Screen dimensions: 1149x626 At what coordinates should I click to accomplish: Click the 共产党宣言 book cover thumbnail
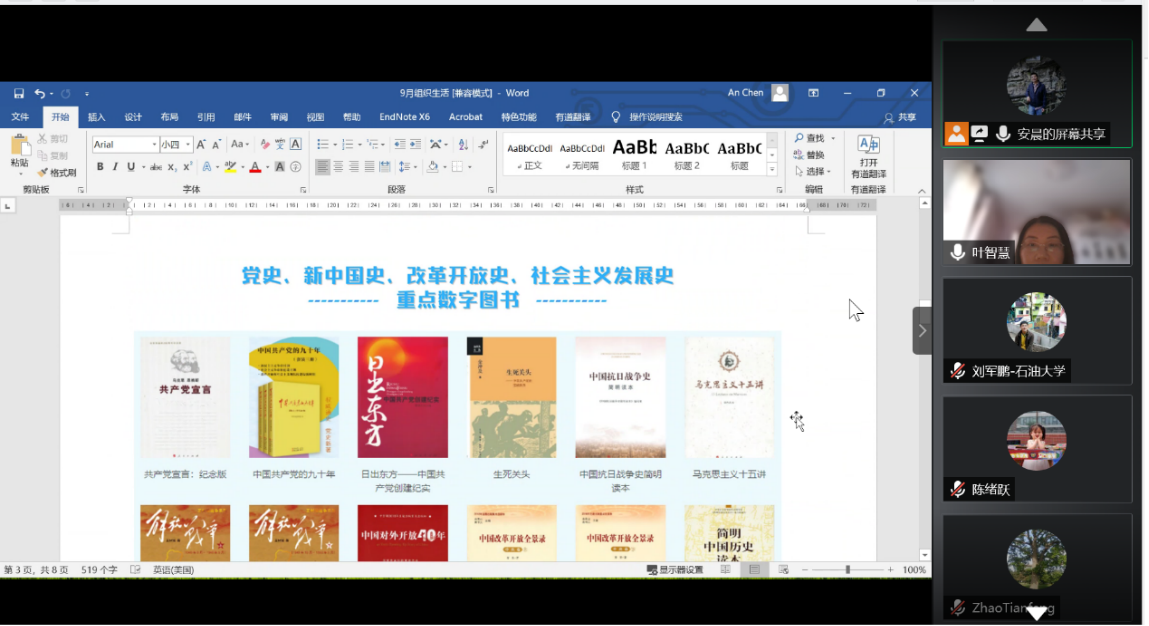(x=184, y=397)
